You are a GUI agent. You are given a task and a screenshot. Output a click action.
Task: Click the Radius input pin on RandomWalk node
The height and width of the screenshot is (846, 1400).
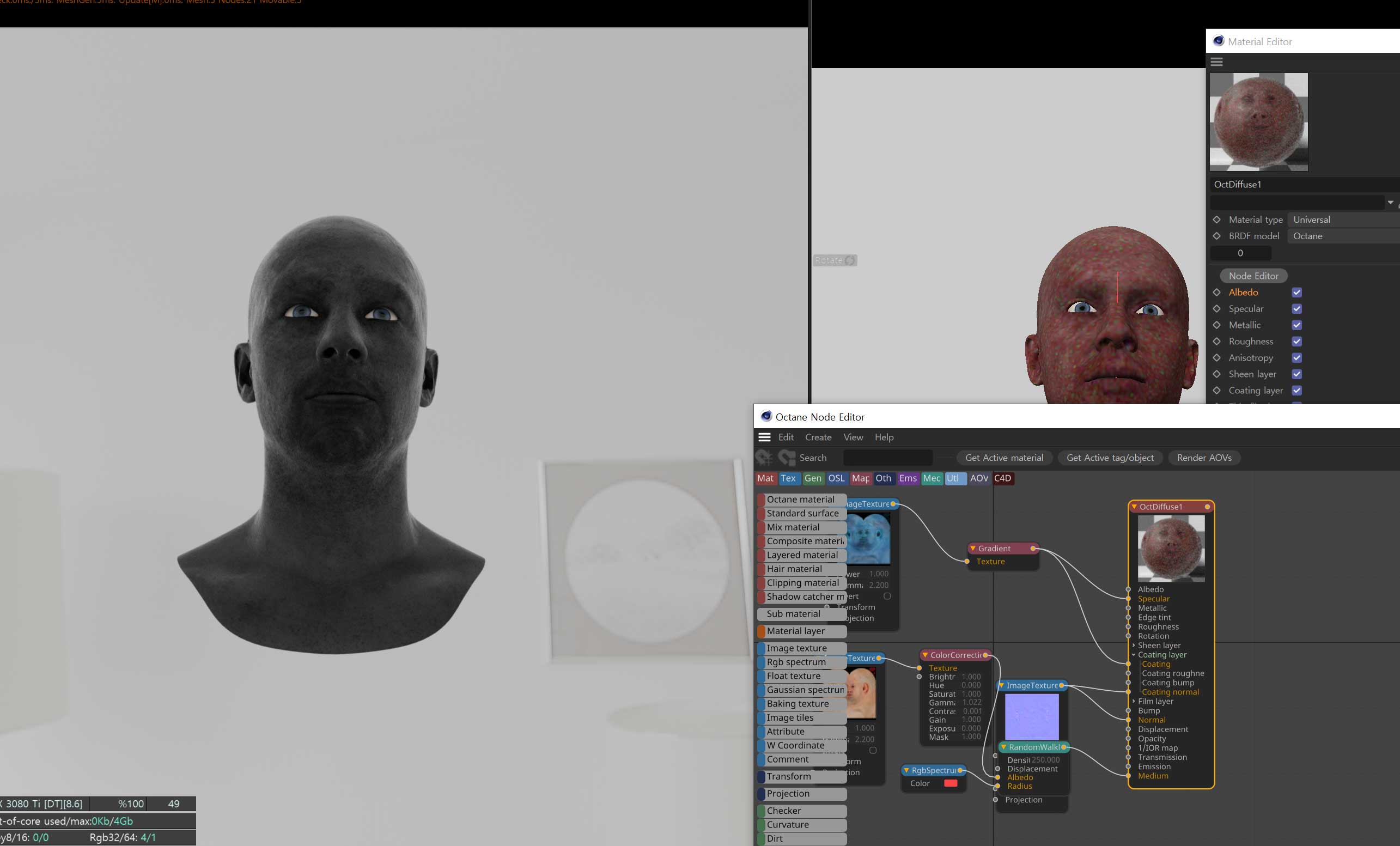(x=997, y=786)
